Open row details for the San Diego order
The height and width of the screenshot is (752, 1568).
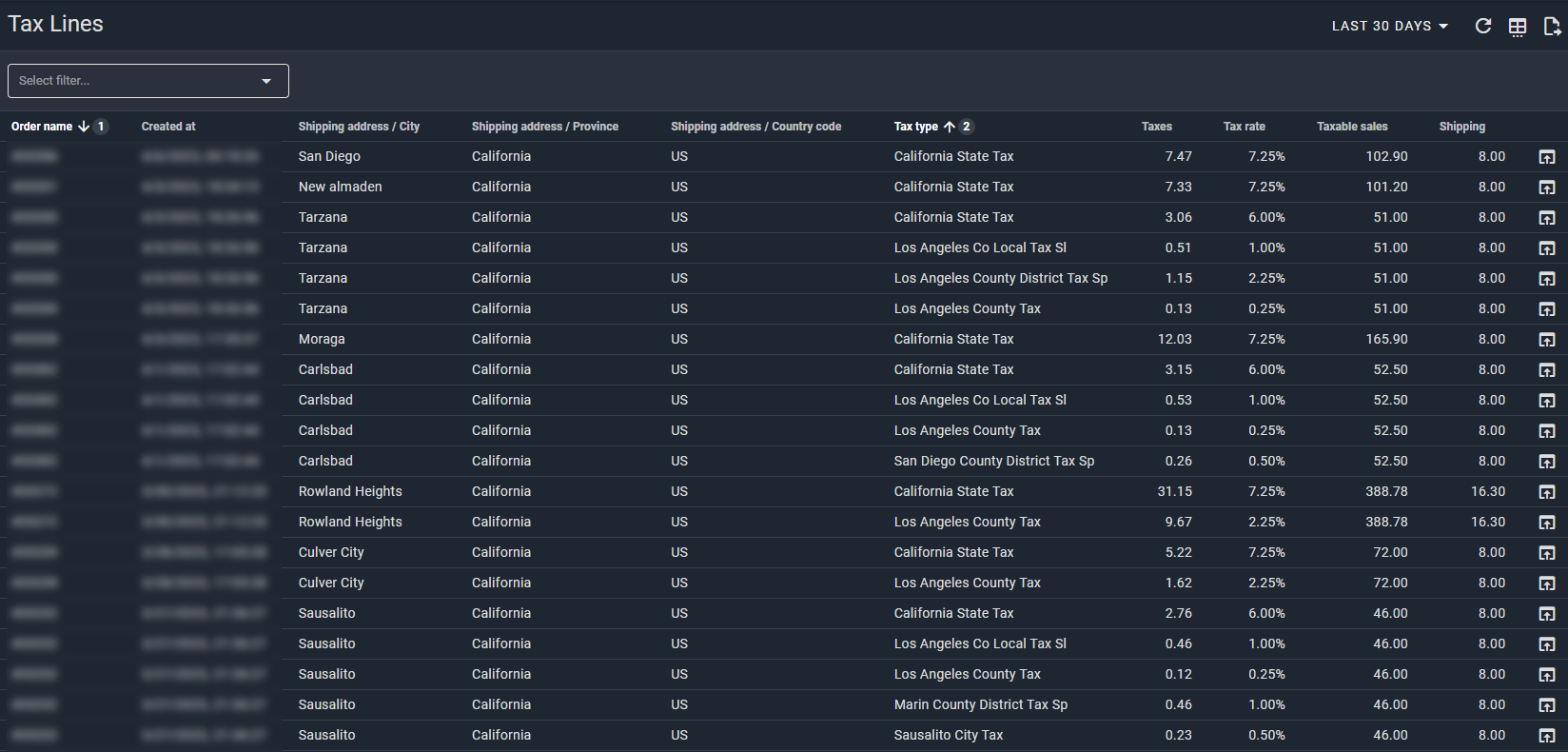1547,157
